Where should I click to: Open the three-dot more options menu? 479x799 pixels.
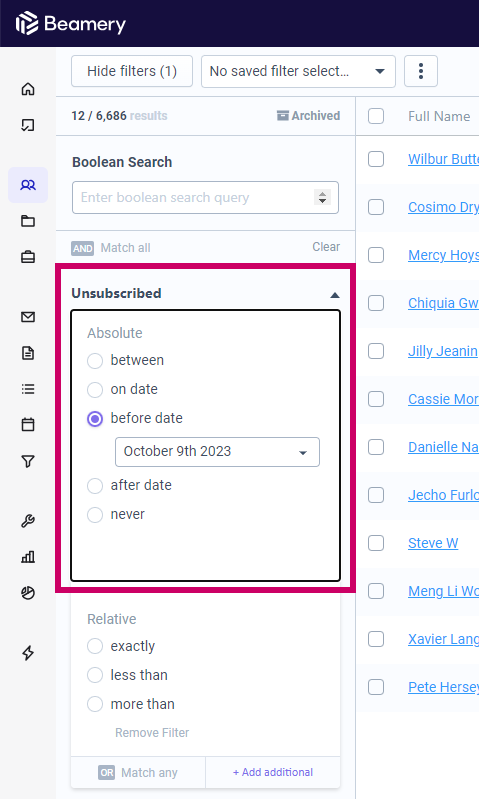[x=421, y=71]
